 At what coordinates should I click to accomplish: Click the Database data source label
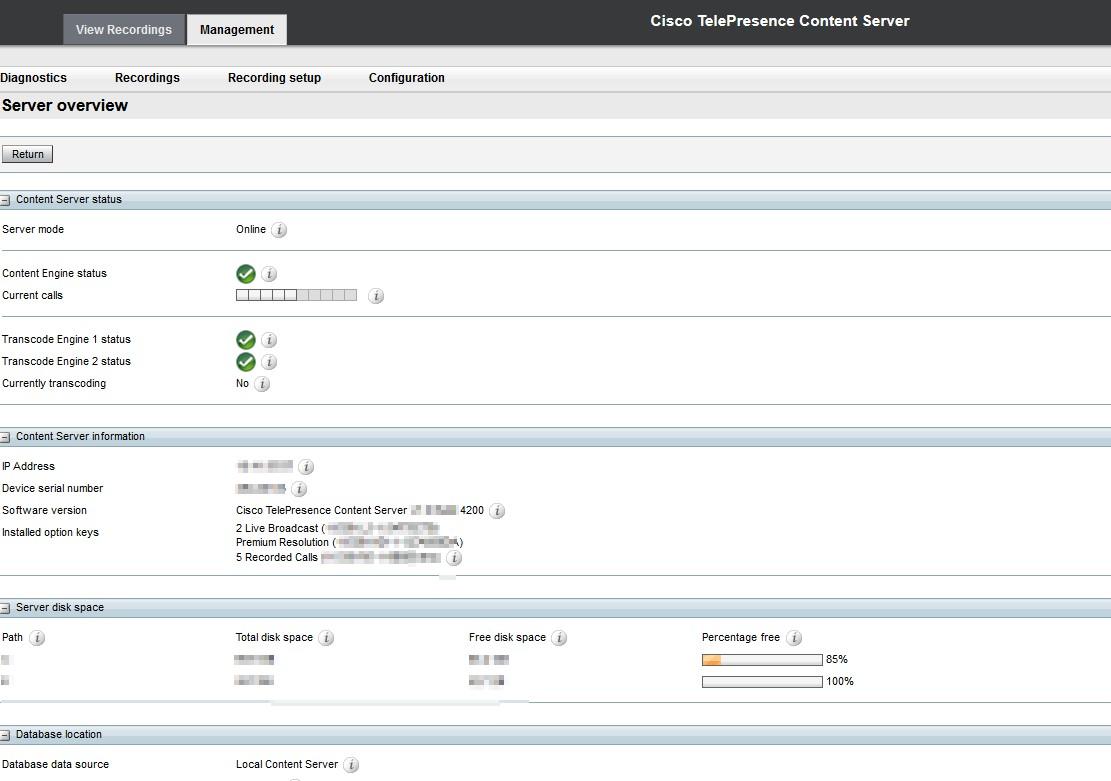click(55, 765)
